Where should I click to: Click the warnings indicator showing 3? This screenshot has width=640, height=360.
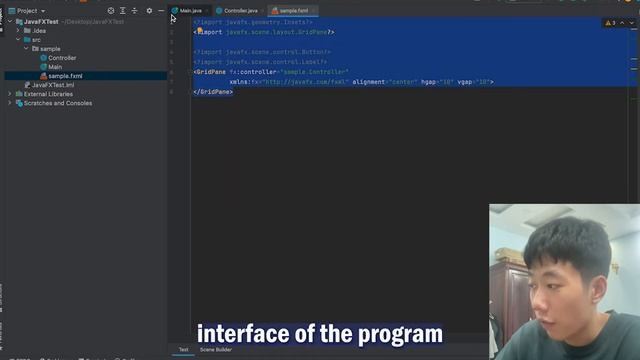(610, 23)
